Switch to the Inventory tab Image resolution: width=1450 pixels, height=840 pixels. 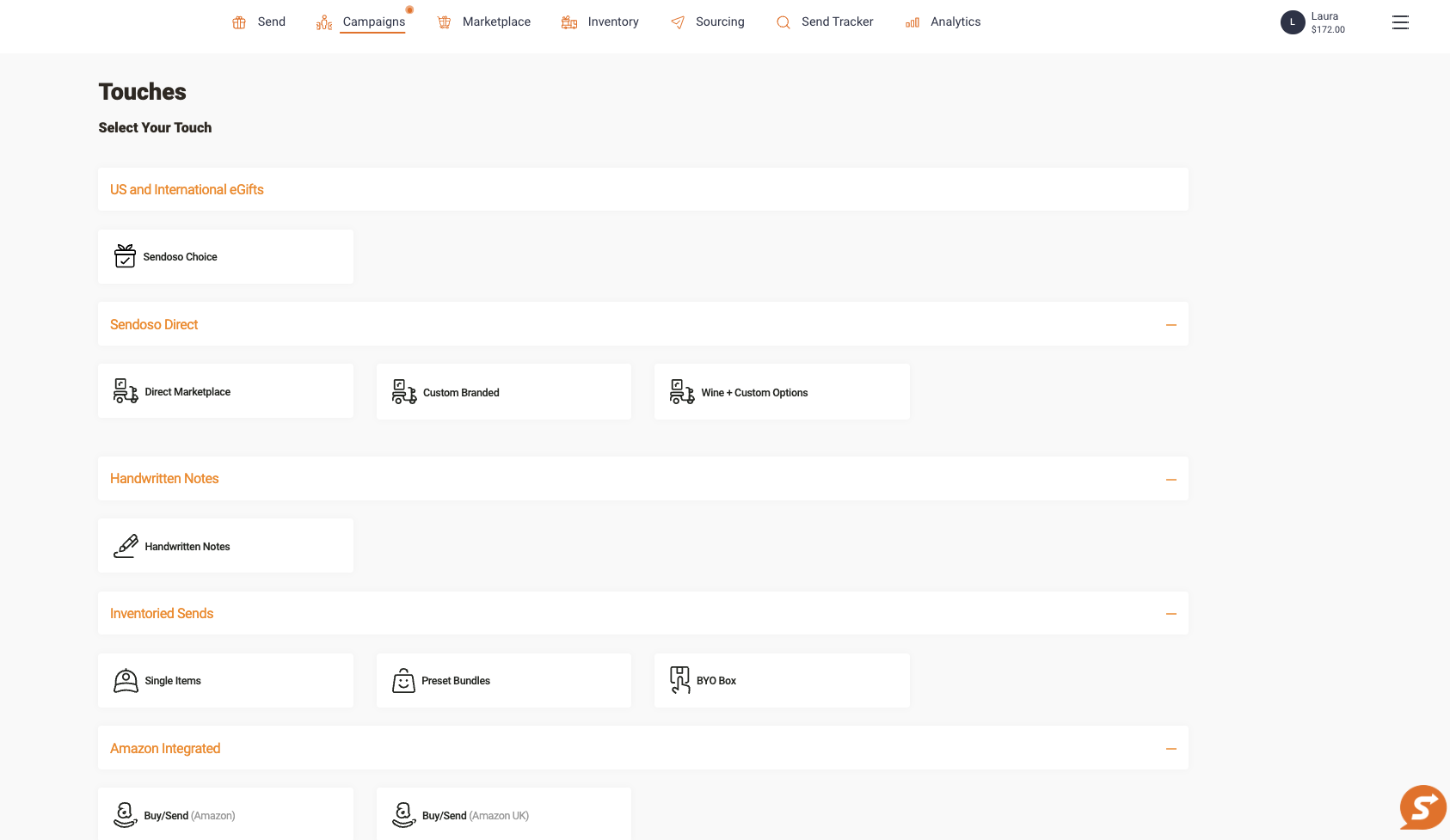click(x=613, y=22)
